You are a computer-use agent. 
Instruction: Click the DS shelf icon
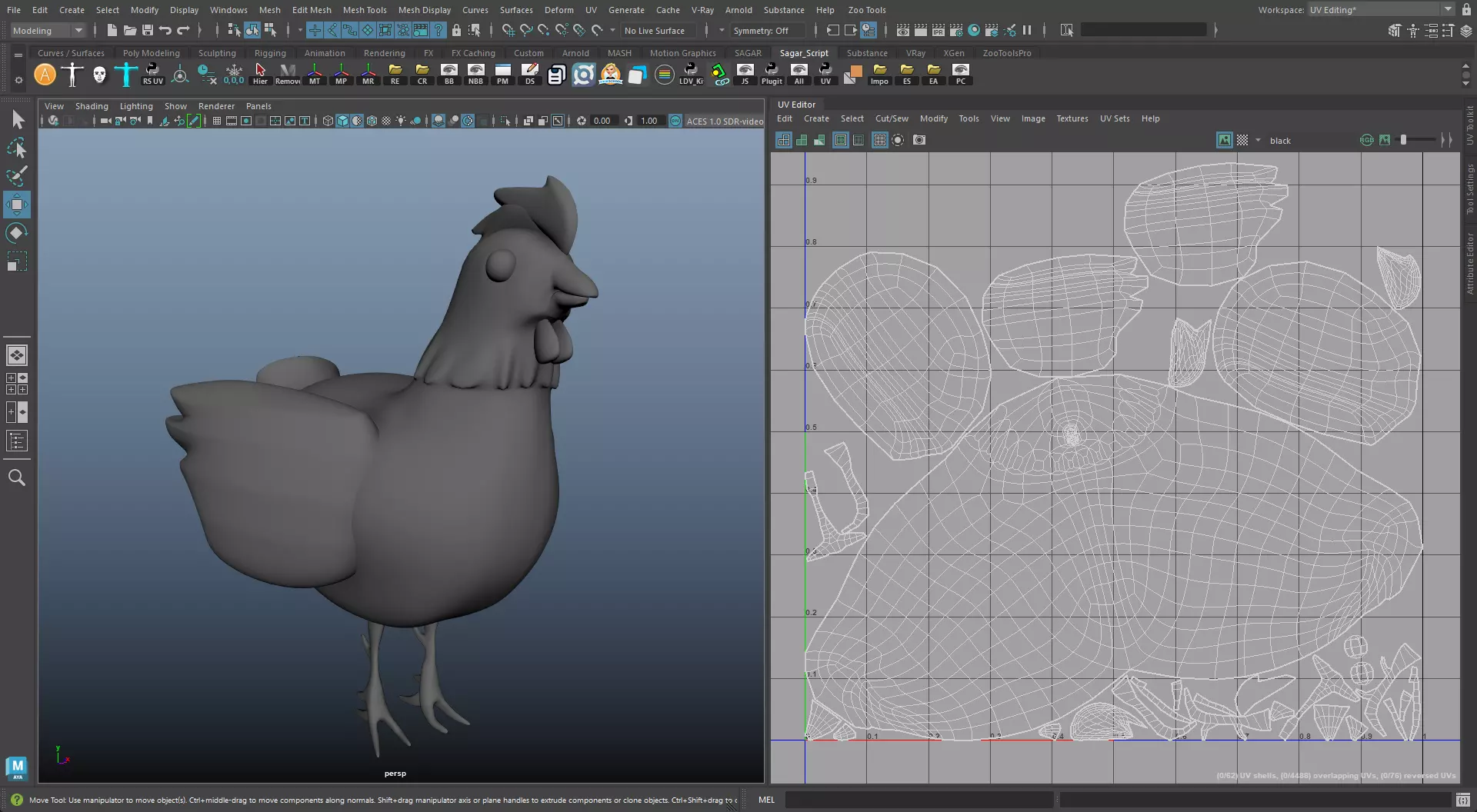click(529, 75)
